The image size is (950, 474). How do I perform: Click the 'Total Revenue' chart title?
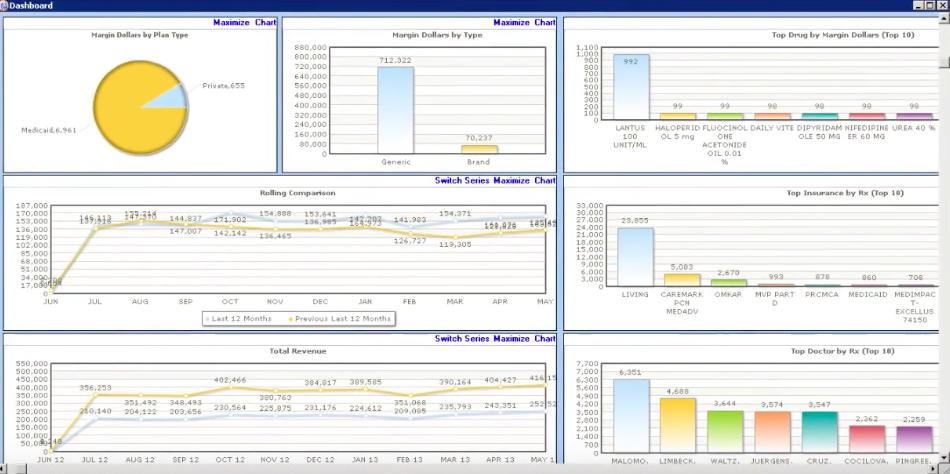click(x=297, y=351)
